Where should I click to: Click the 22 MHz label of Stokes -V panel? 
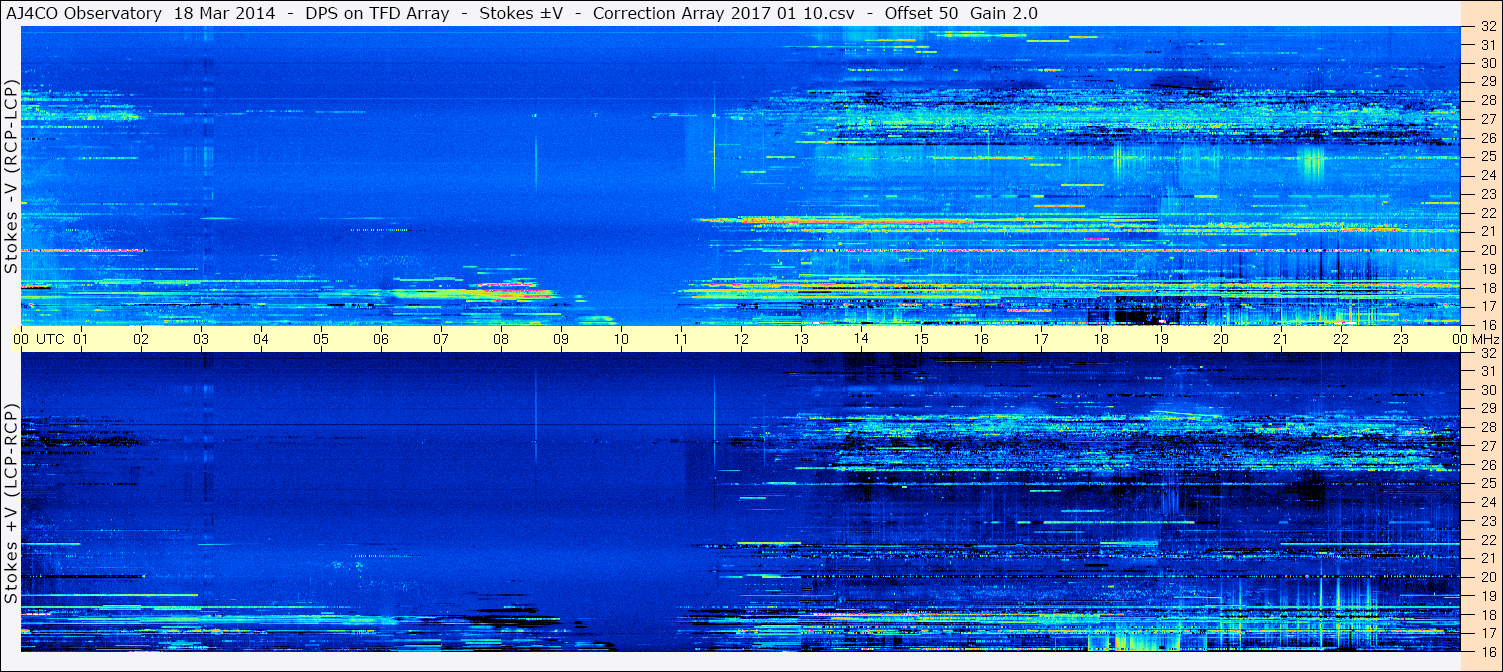coord(1488,212)
